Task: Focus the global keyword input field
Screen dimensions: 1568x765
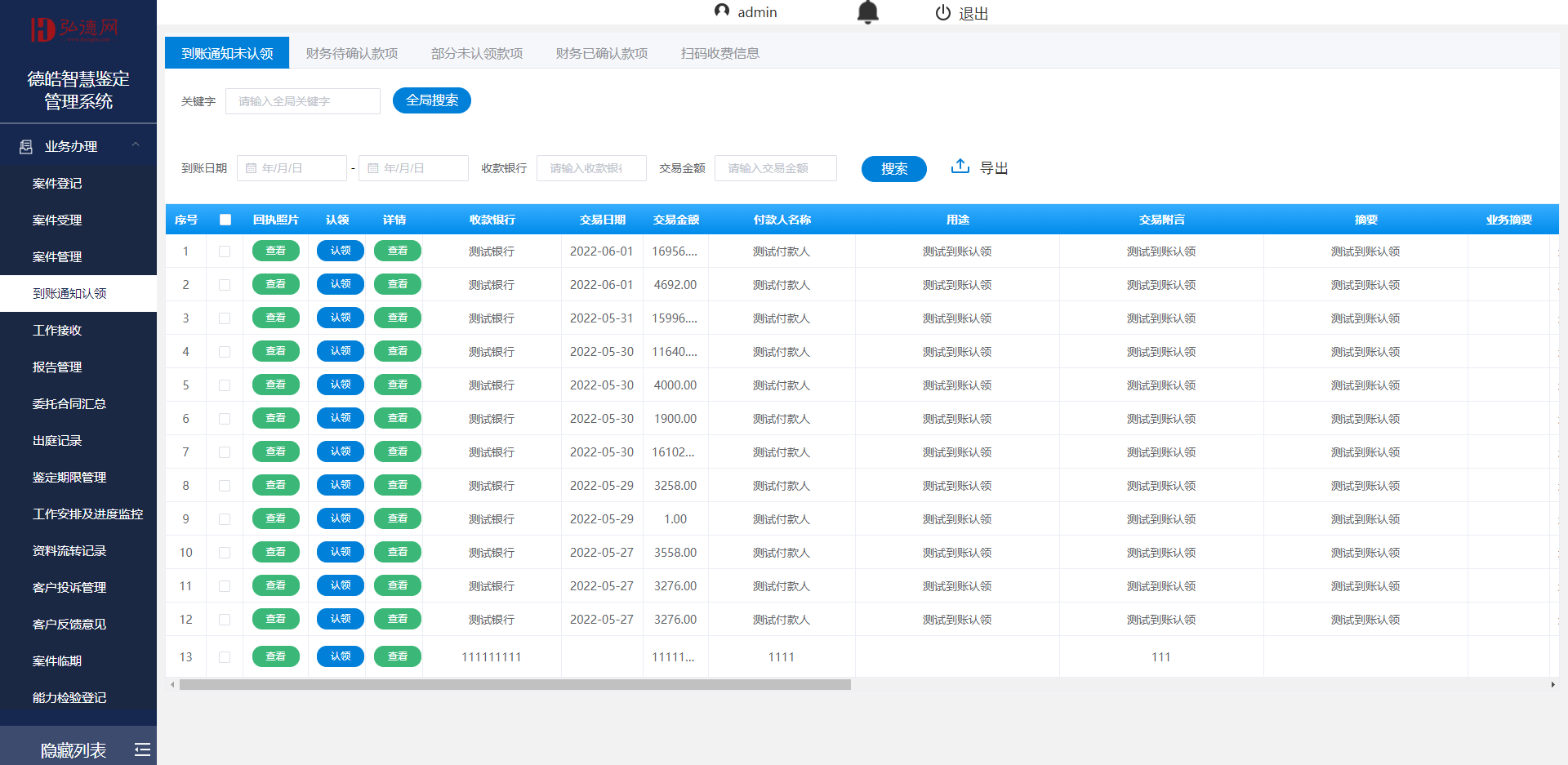Action: [303, 101]
